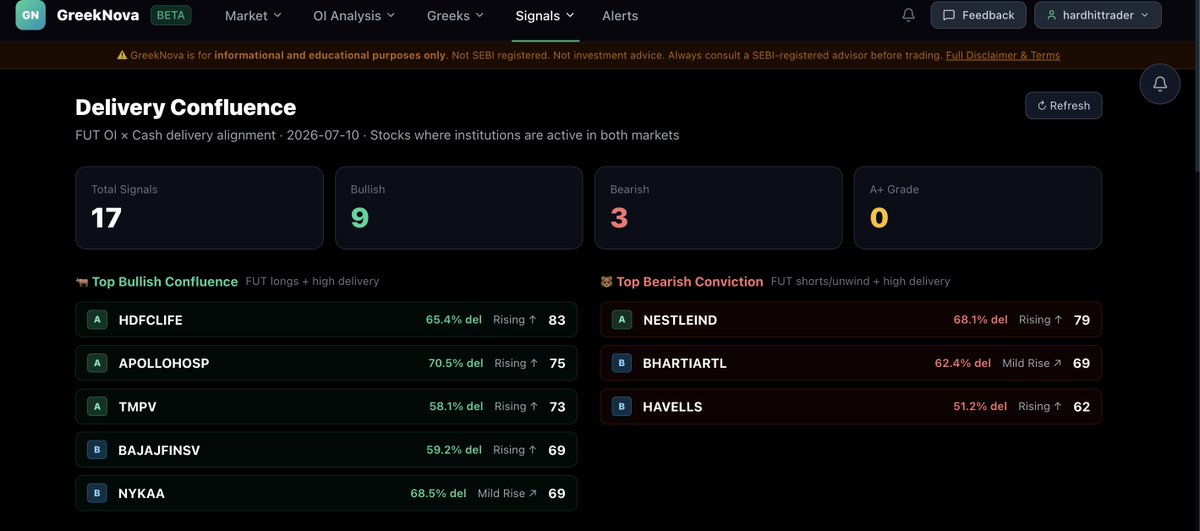Image resolution: width=1200 pixels, height=531 pixels.
Task: Click the 68.1% del value for NESTLEIND
Action: [981, 320]
